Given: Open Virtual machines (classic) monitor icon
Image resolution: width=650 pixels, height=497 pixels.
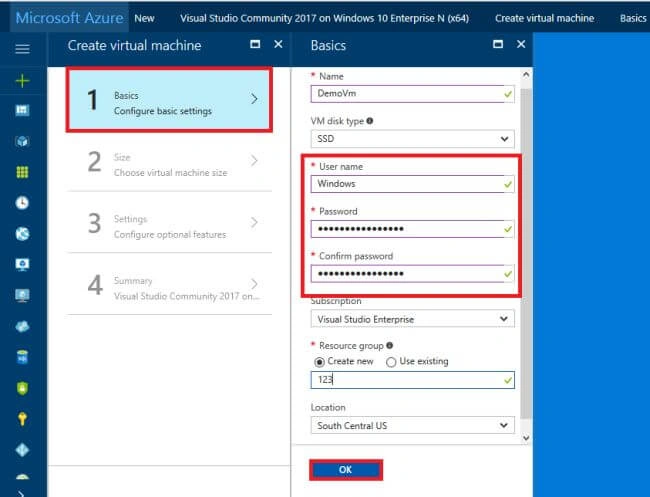Looking at the screenshot, I should click(22, 264).
